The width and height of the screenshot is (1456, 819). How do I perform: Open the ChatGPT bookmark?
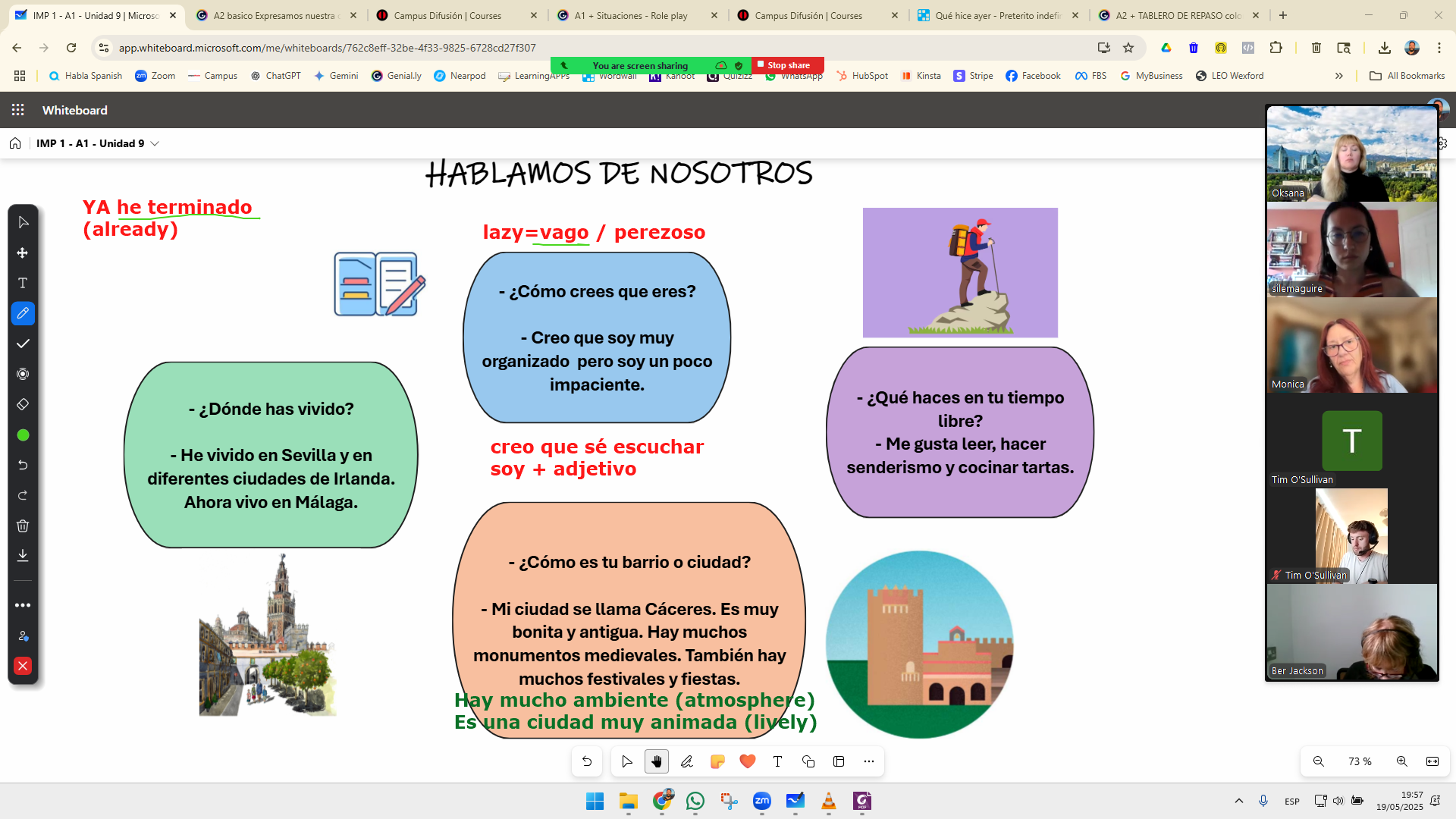click(x=276, y=76)
